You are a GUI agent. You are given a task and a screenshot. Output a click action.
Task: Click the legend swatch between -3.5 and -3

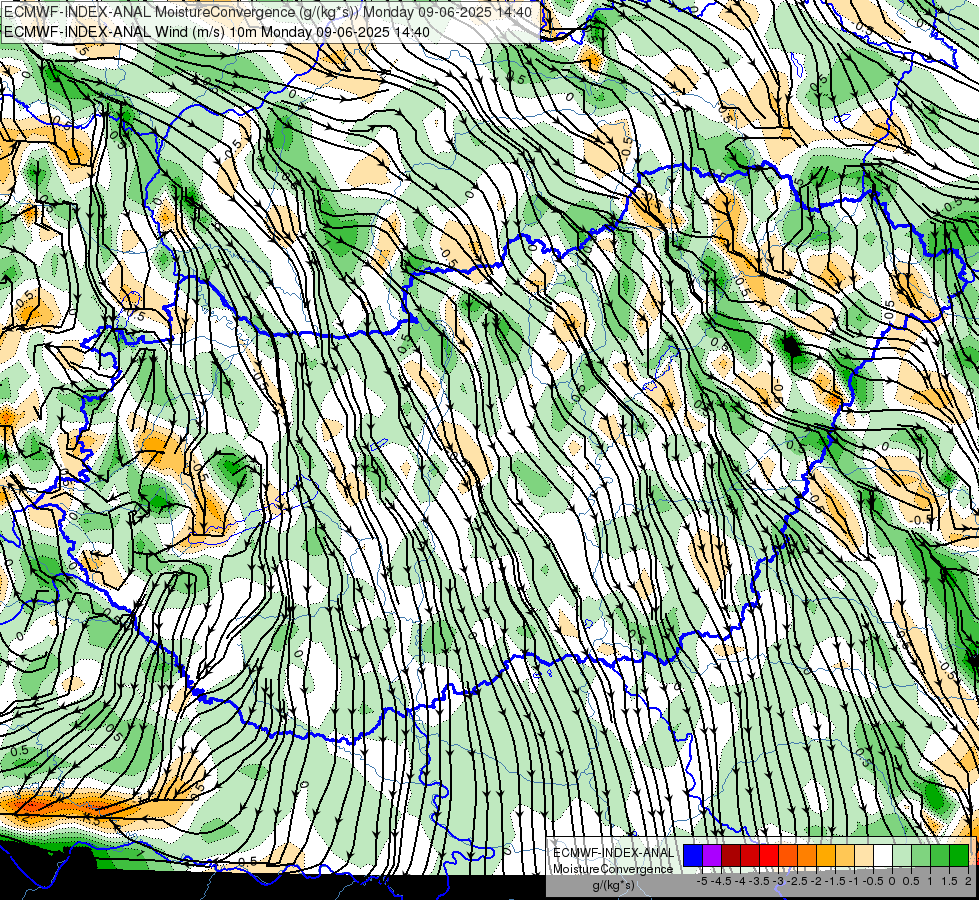(769, 856)
